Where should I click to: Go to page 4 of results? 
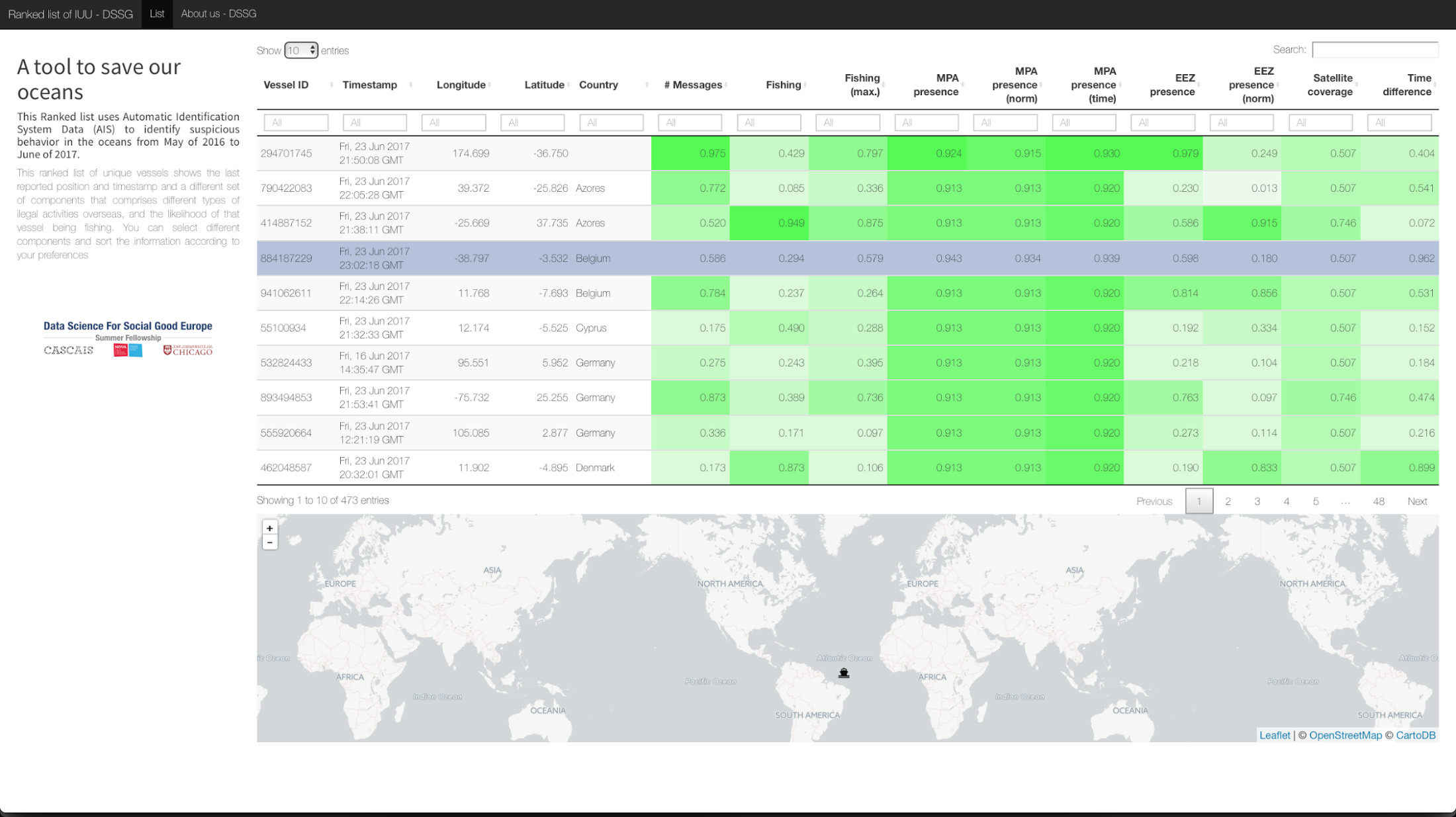pyautogui.click(x=1287, y=501)
